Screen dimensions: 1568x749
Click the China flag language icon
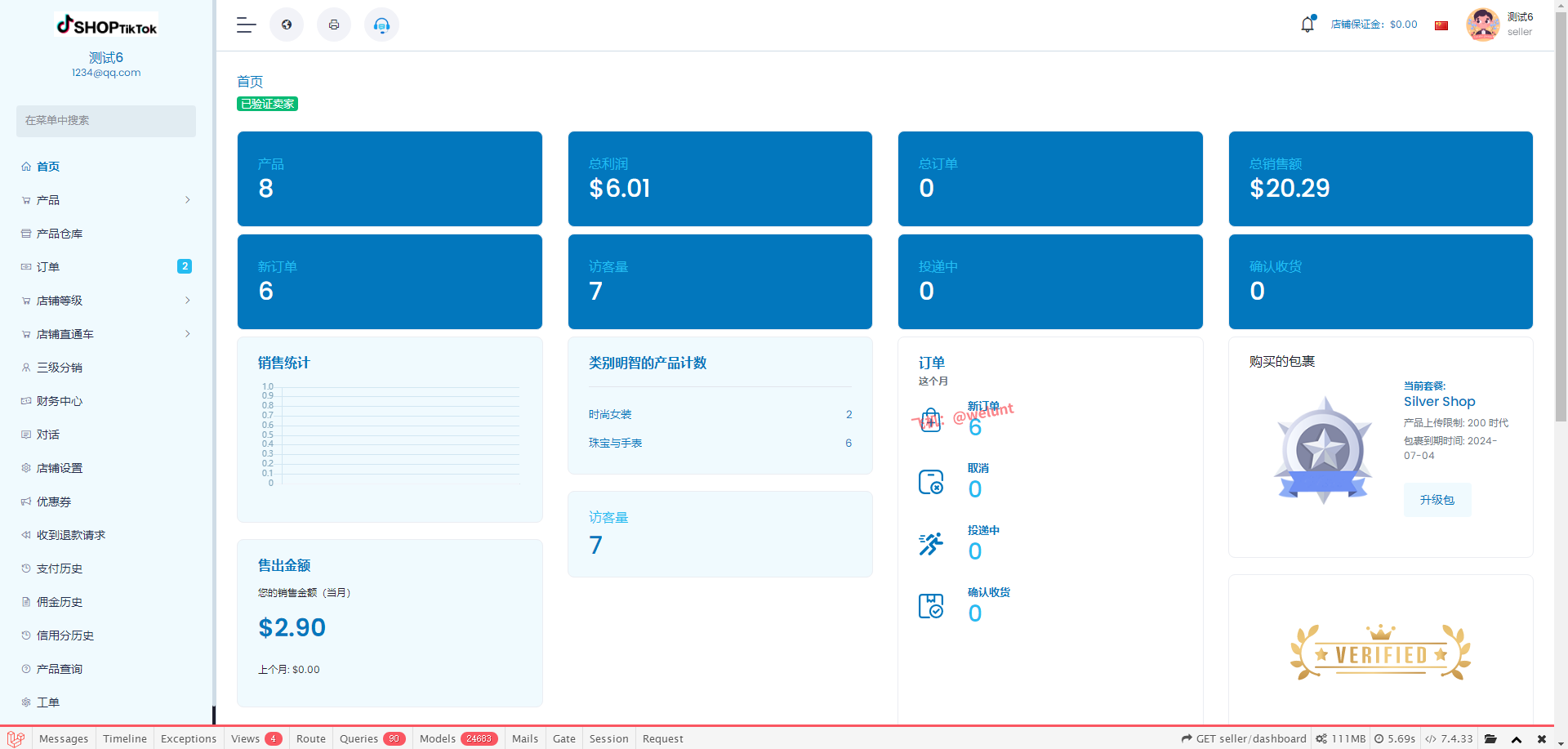click(x=1441, y=25)
